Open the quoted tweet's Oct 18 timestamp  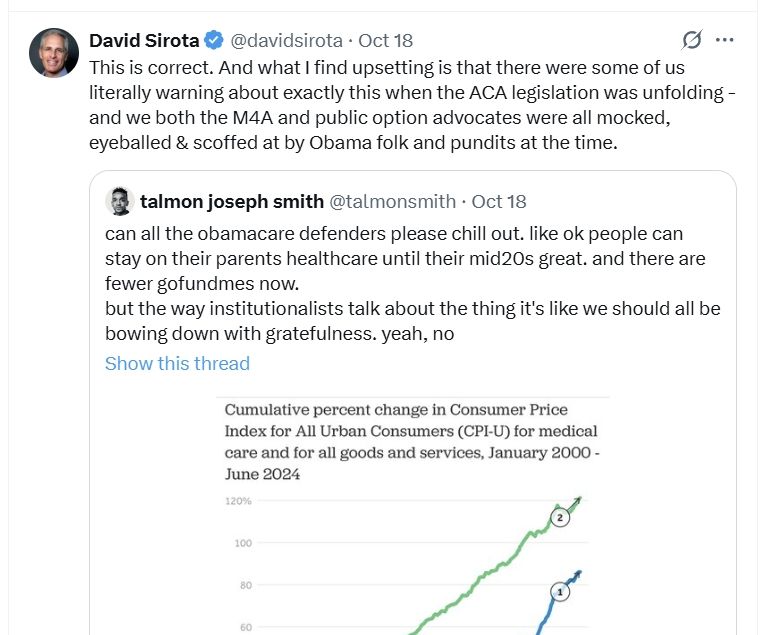[498, 201]
